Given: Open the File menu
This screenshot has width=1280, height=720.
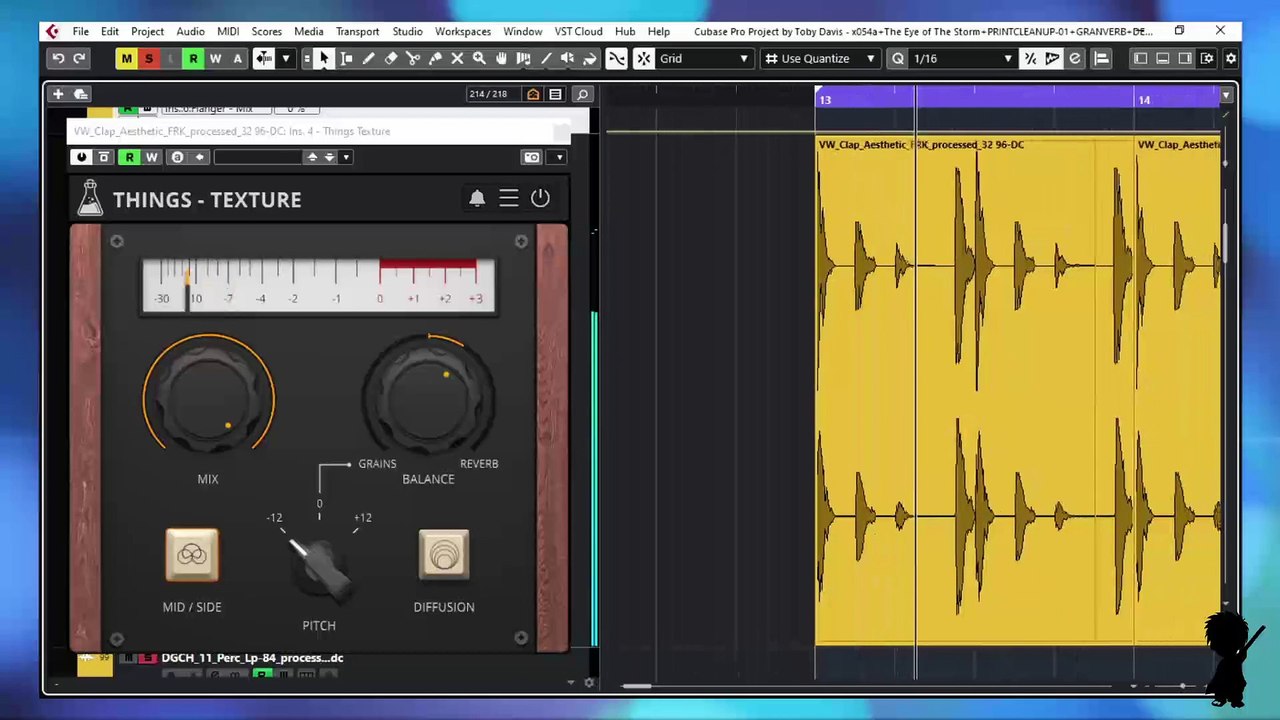Looking at the screenshot, I should (x=80, y=31).
